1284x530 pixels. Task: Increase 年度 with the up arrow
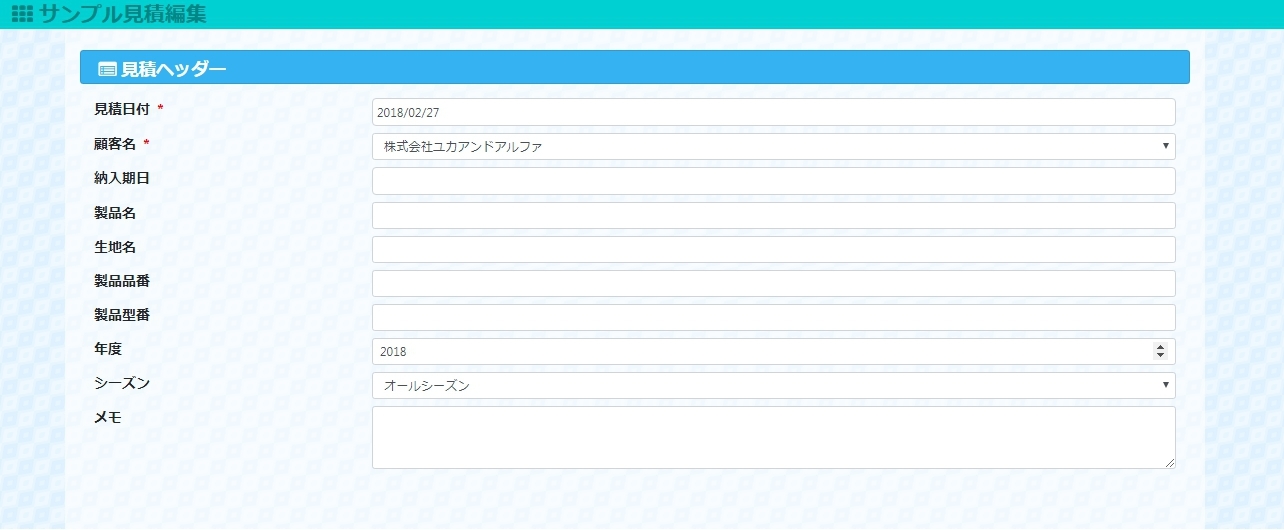1160,348
